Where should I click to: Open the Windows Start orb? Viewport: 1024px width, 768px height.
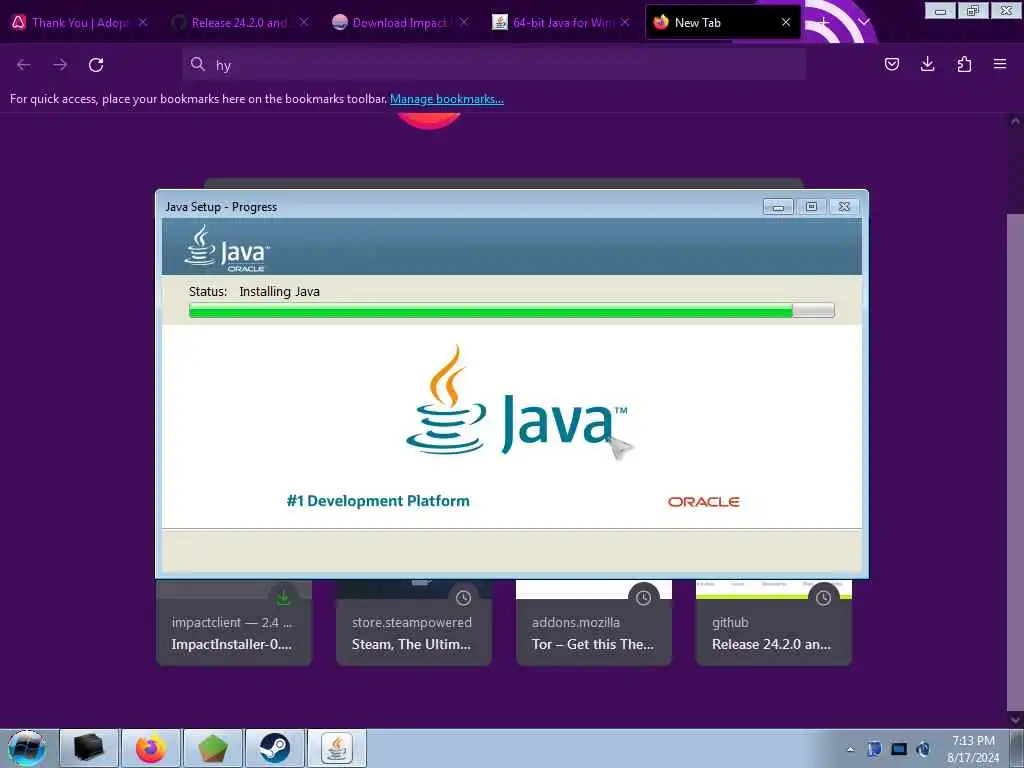click(27, 748)
